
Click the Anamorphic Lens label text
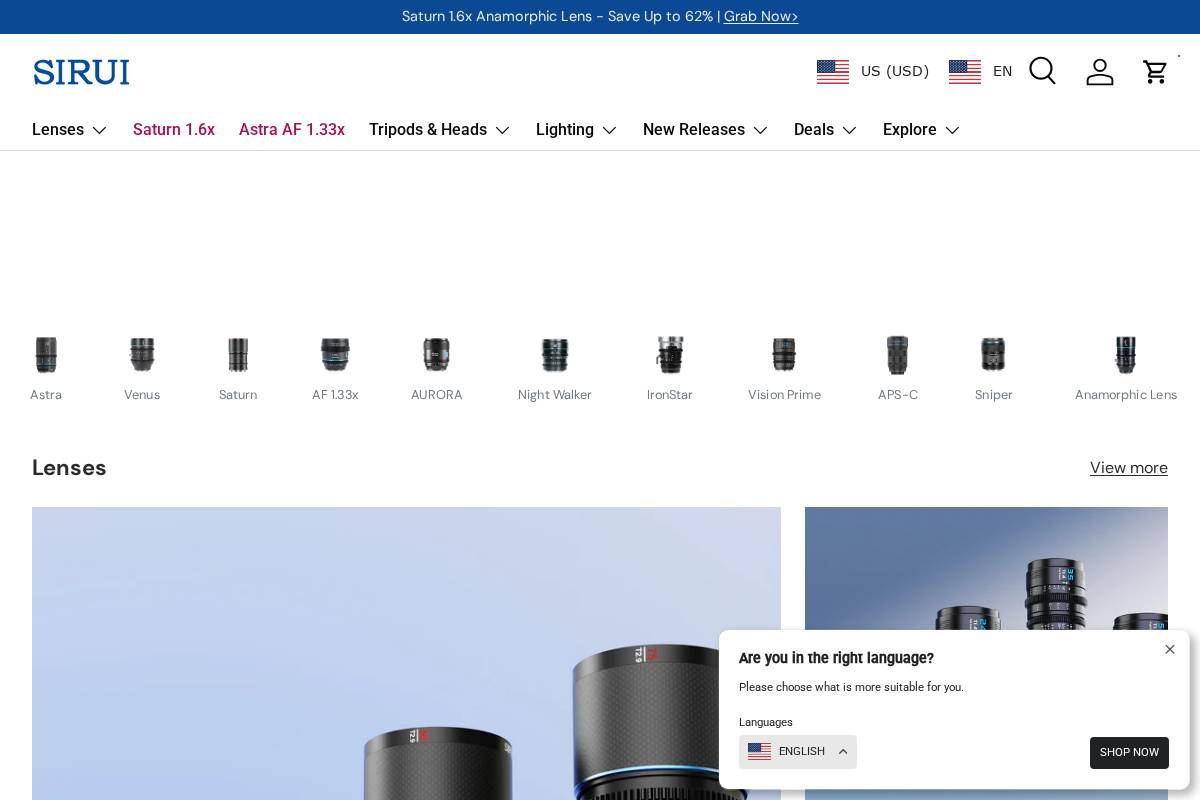tap(1126, 395)
